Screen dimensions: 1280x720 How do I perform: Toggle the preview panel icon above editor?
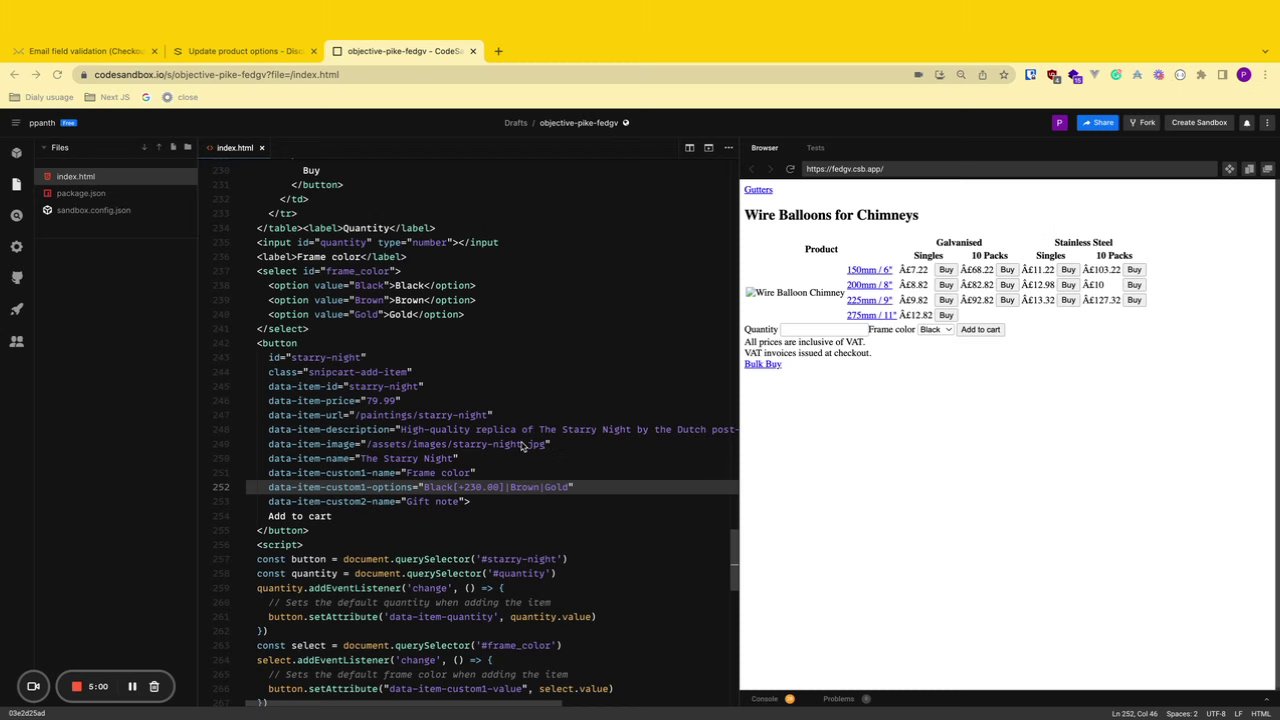point(708,148)
